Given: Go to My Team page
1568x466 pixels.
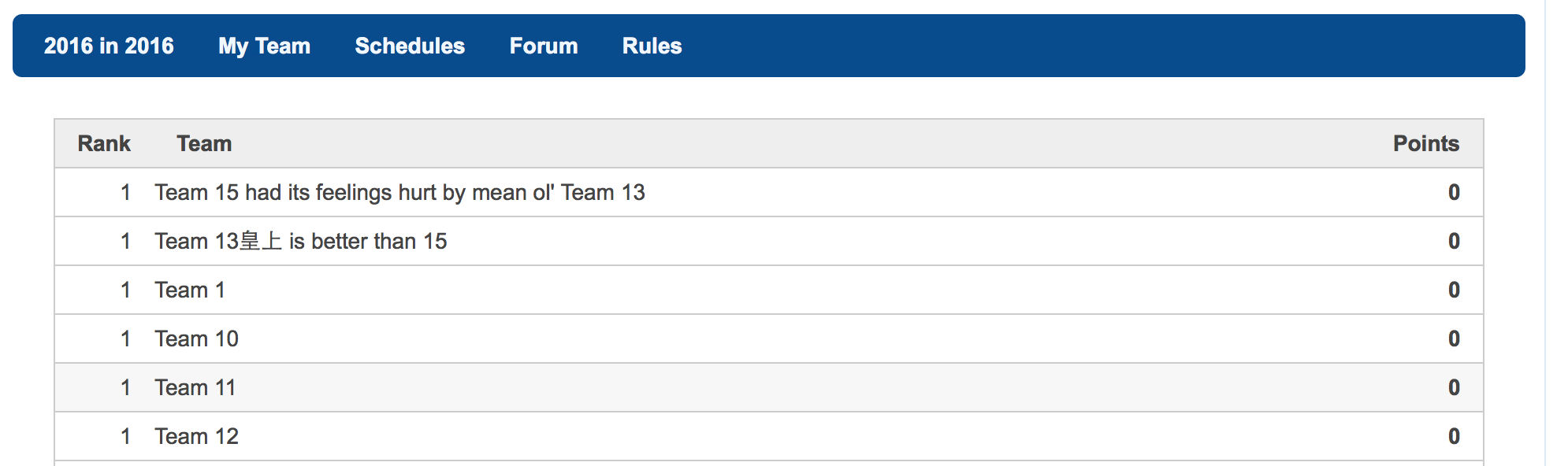Looking at the screenshot, I should pyautogui.click(x=264, y=46).
